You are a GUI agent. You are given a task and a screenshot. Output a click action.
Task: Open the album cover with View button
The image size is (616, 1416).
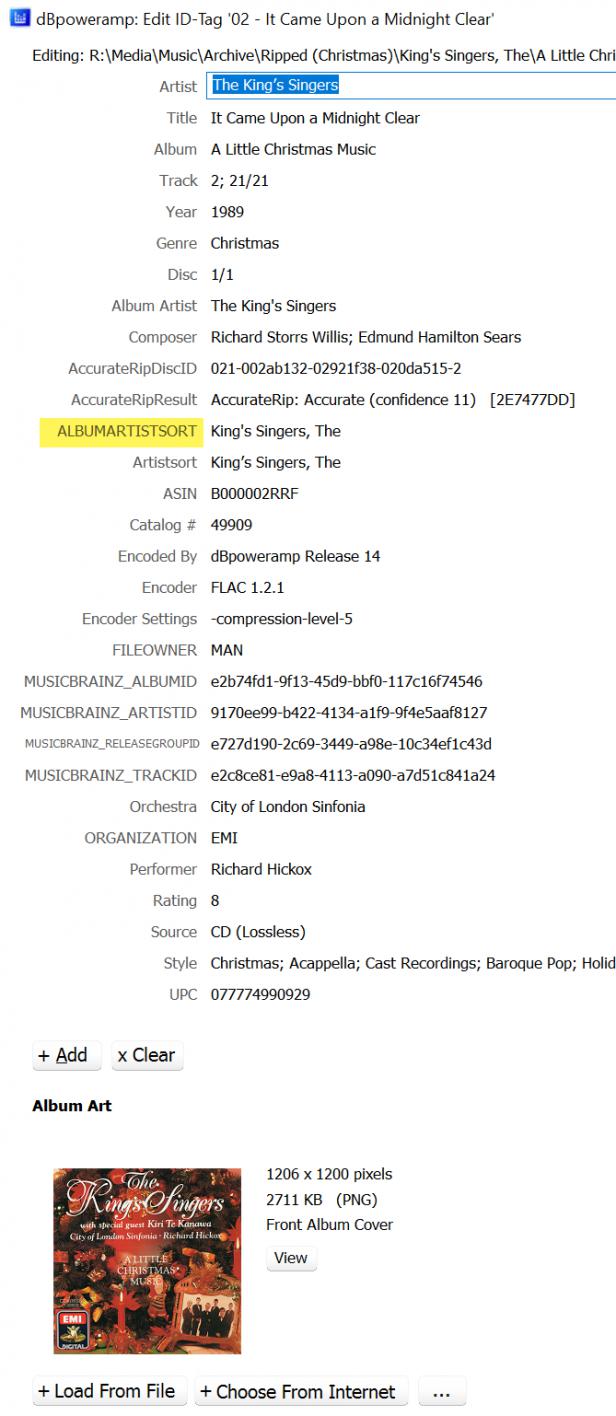click(x=291, y=1258)
